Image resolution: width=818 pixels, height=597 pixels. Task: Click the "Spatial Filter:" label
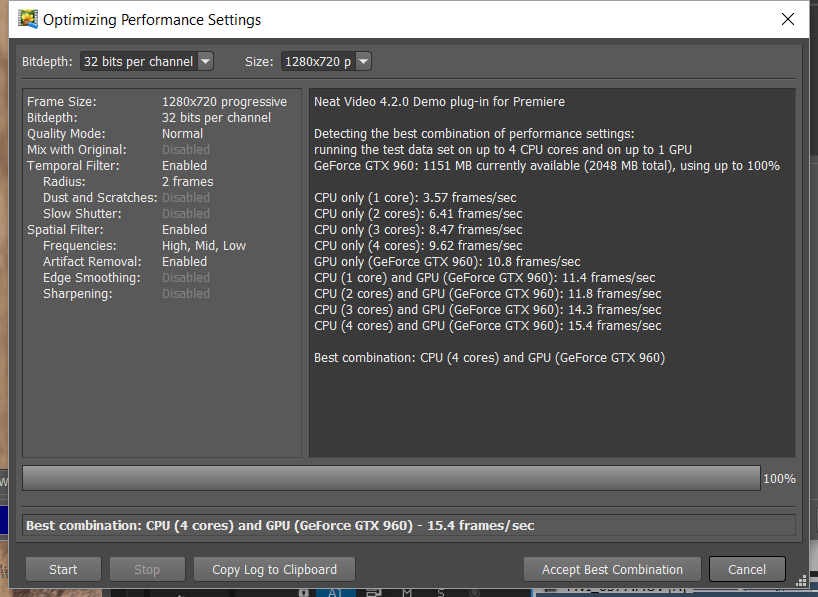pos(65,230)
